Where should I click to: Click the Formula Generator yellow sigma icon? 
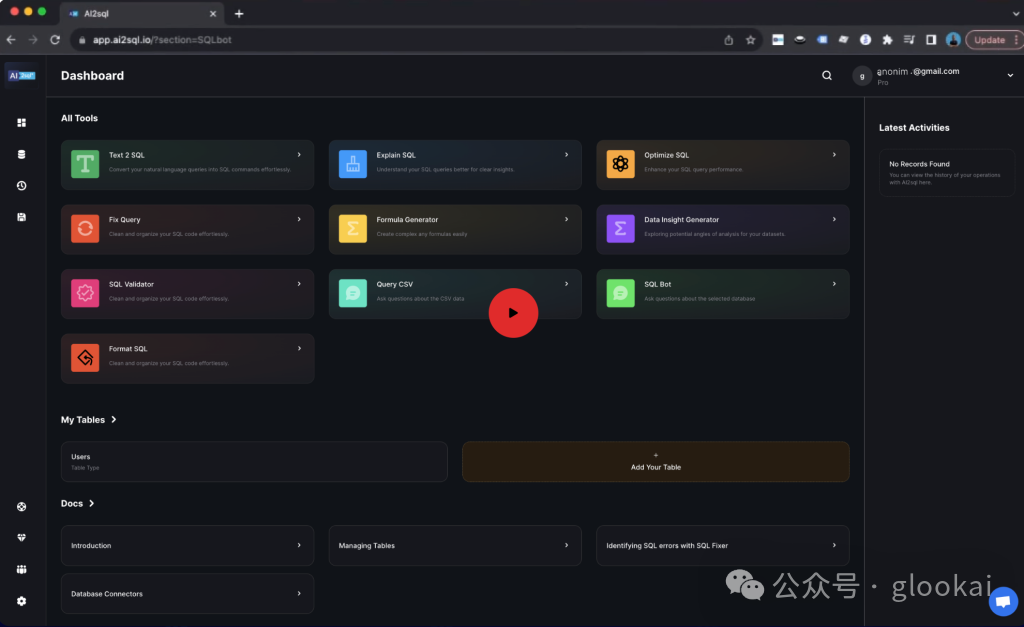[x=353, y=229]
